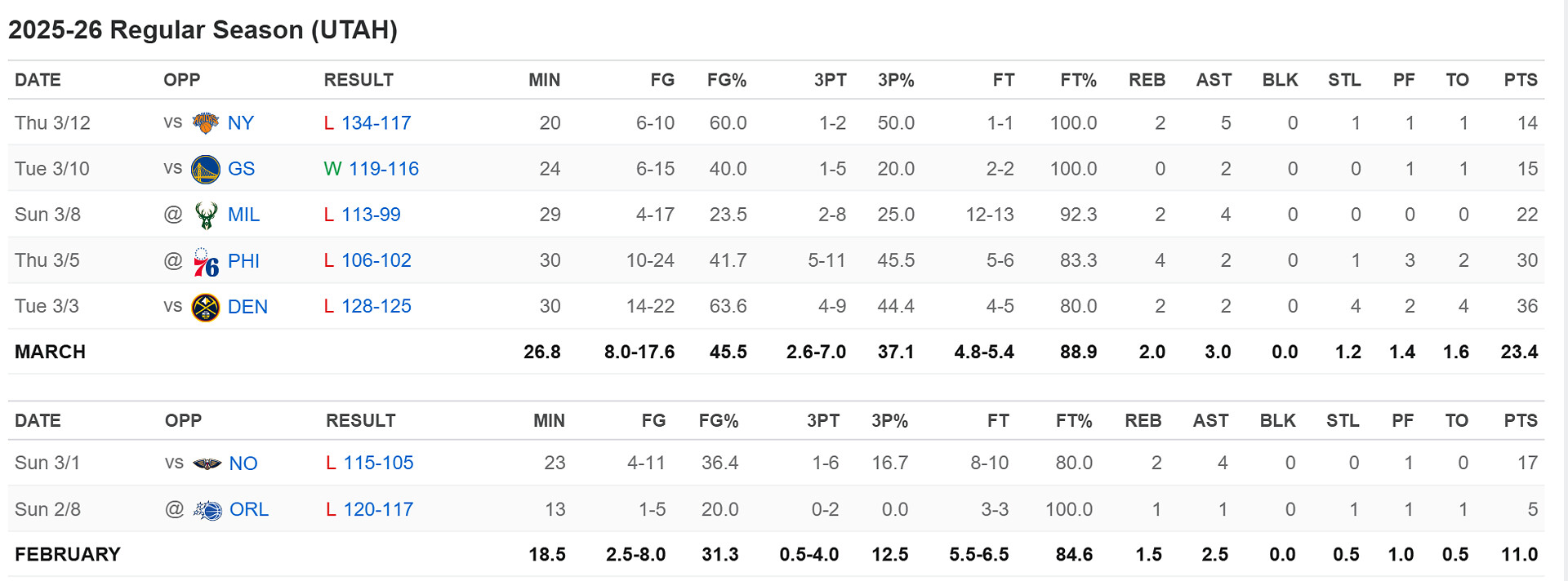This screenshot has width=1568, height=581.
Task: Open the L 134-117 game result
Action: (376, 123)
